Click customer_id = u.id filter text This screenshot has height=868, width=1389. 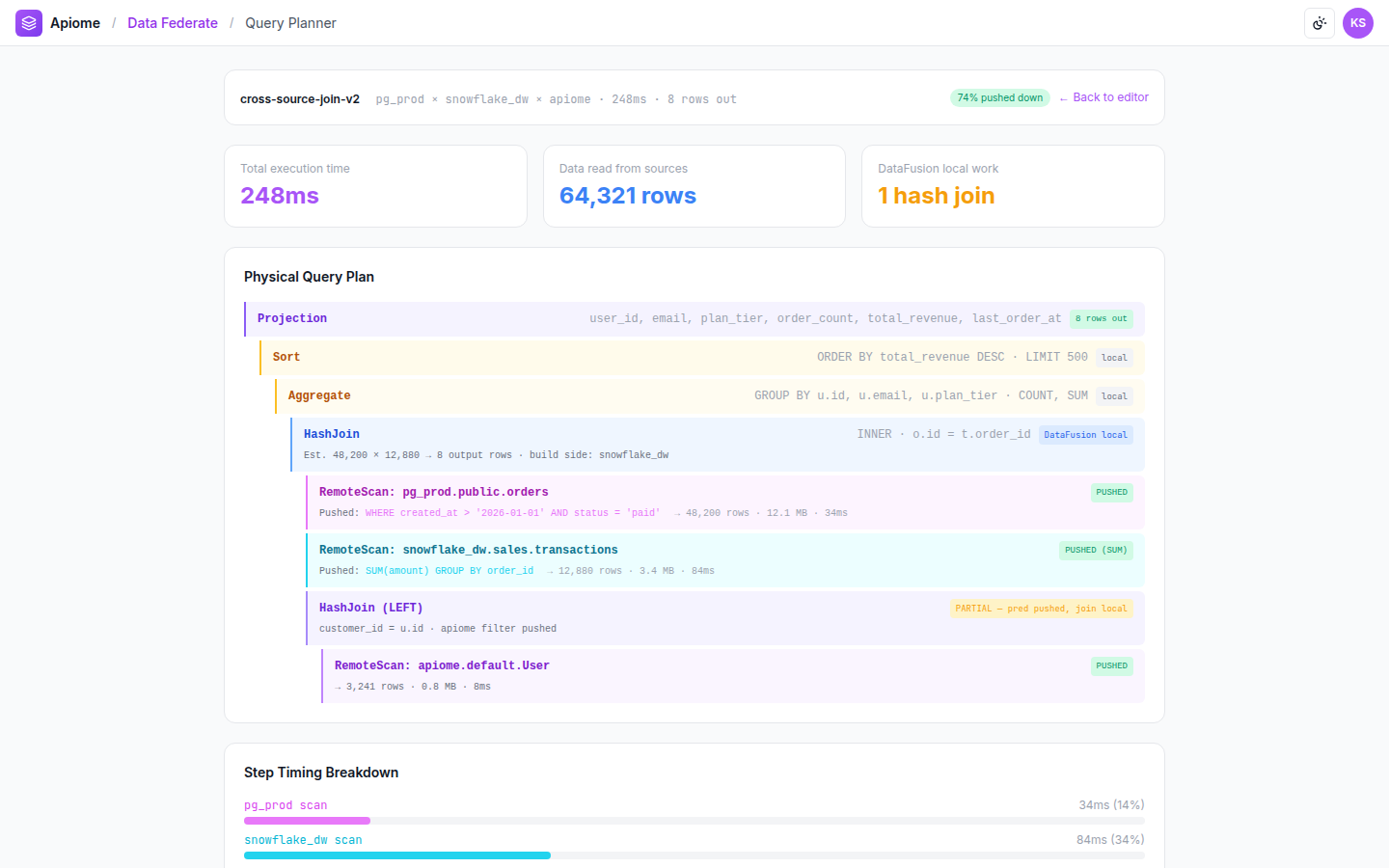point(438,629)
